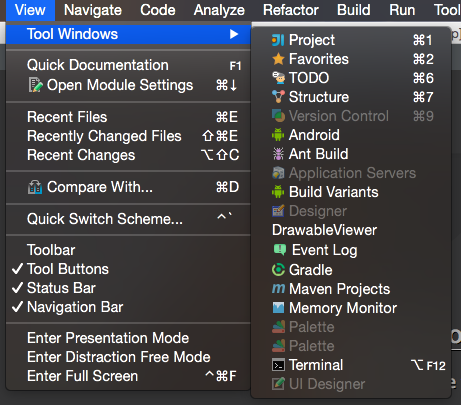Click the Favorites star icon
This screenshot has height=405, width=461.
click(x=278, y=59)
